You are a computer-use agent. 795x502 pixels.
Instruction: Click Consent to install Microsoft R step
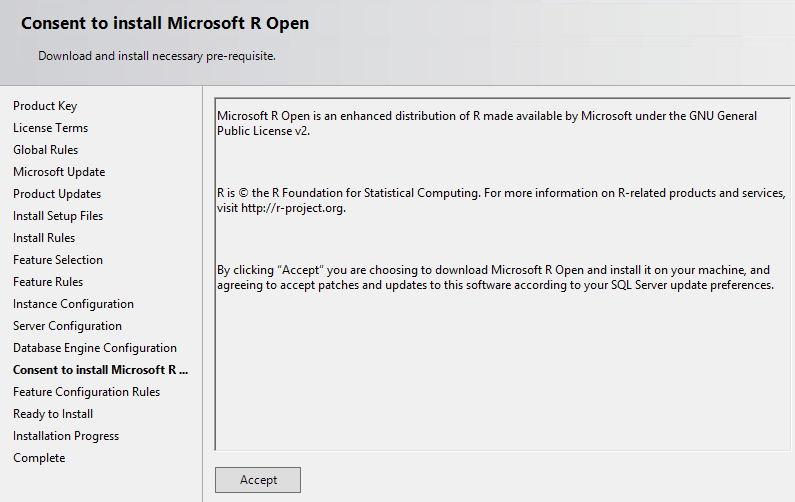[x=100, y=370]
